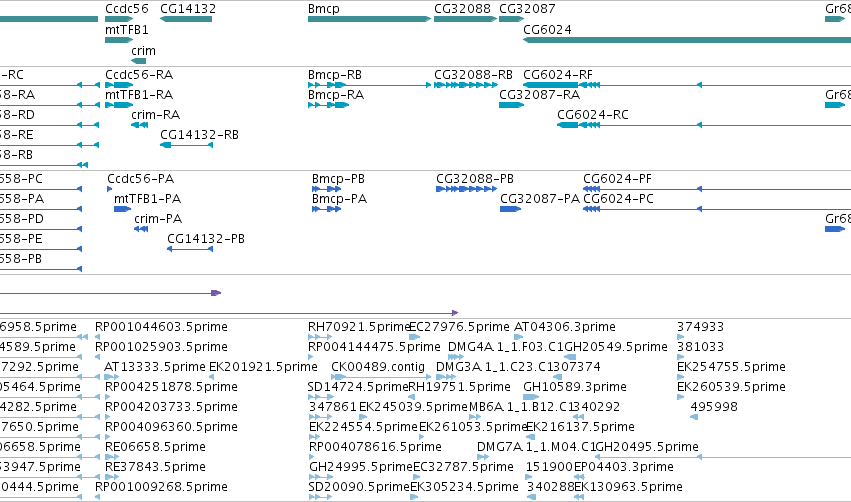Open the AT13333.5prime EST label
The image size is (851, 502).
point(155,367)
